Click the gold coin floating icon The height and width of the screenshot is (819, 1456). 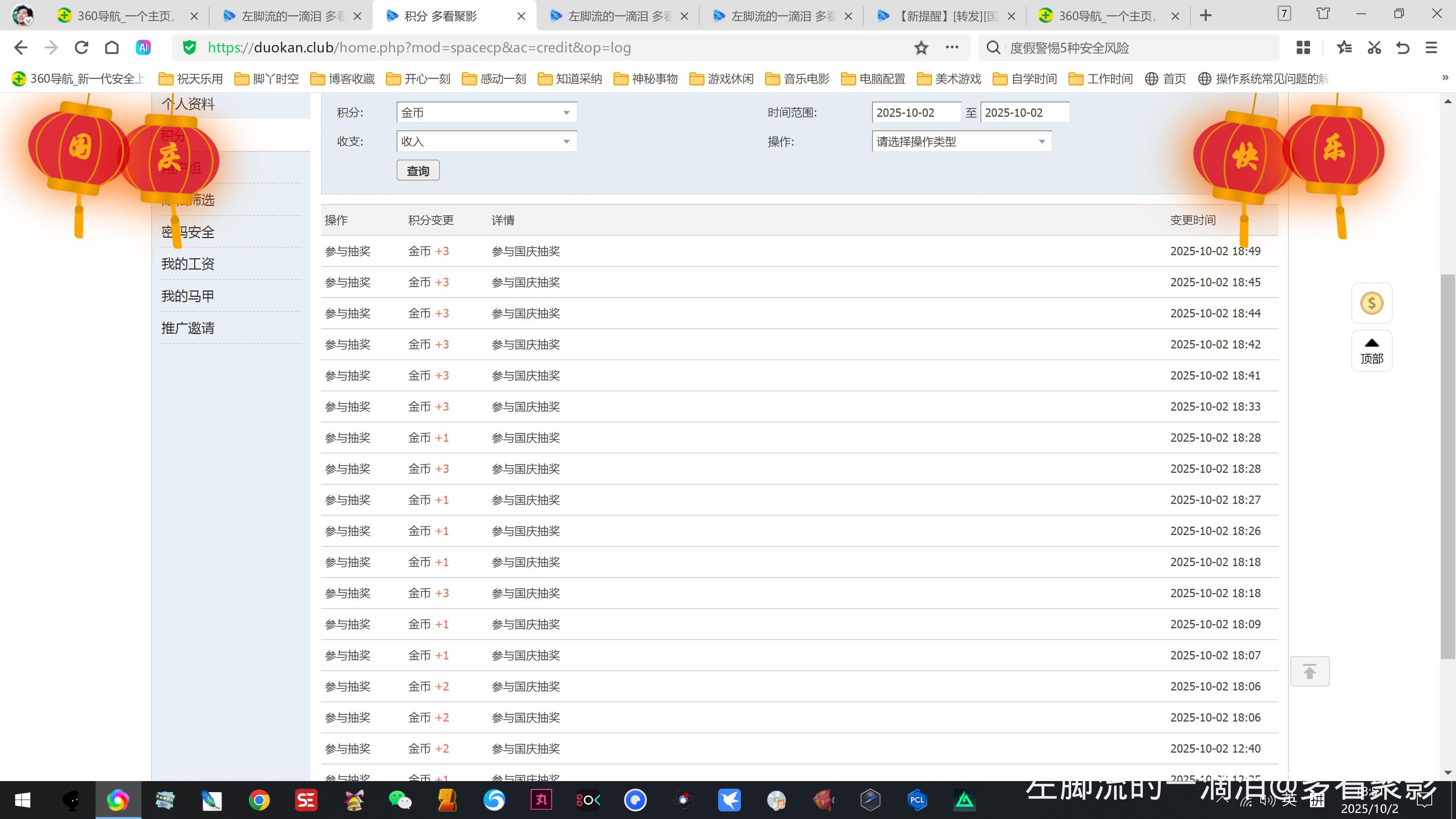pos(1371,303)
